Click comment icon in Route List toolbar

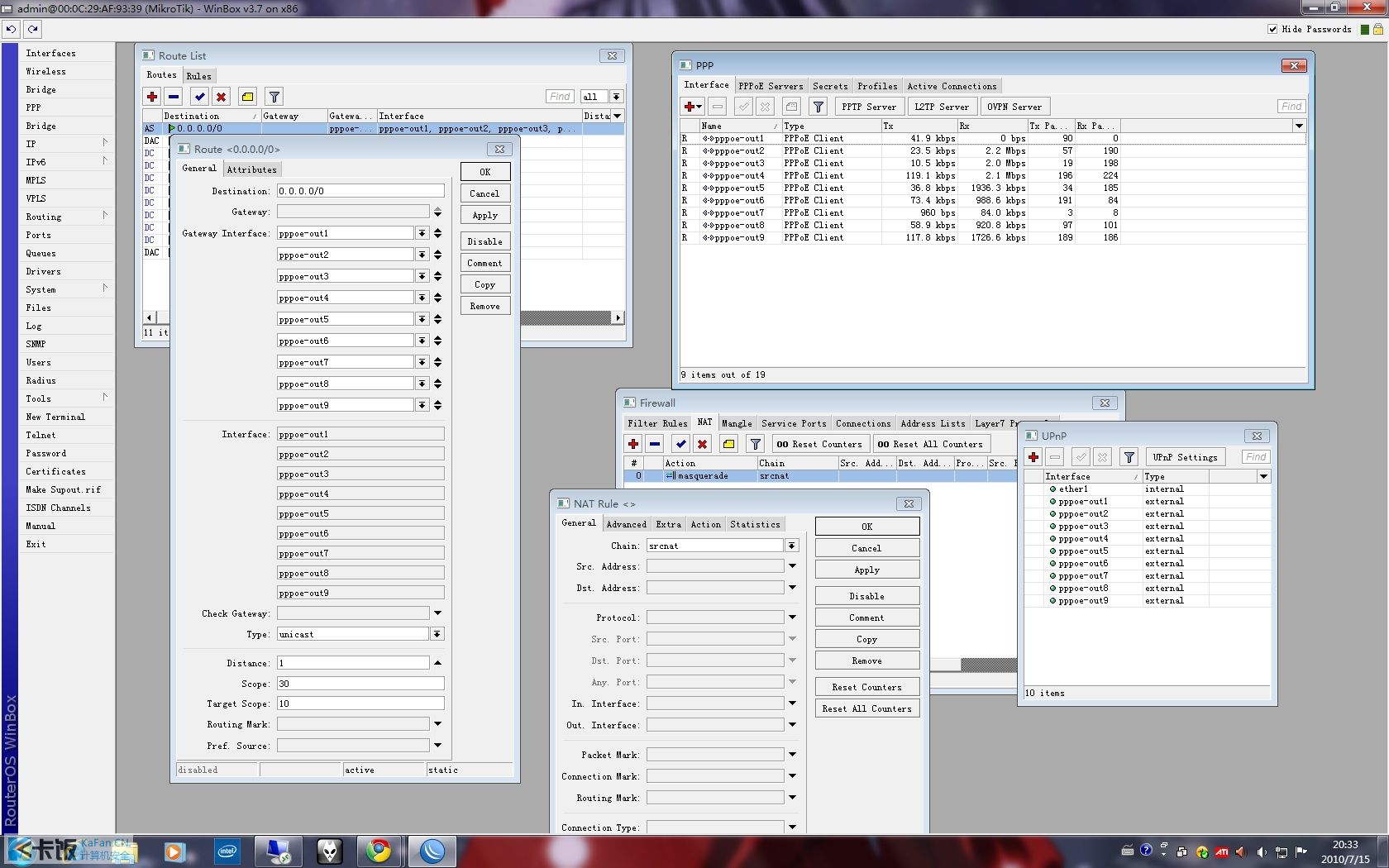247,97
